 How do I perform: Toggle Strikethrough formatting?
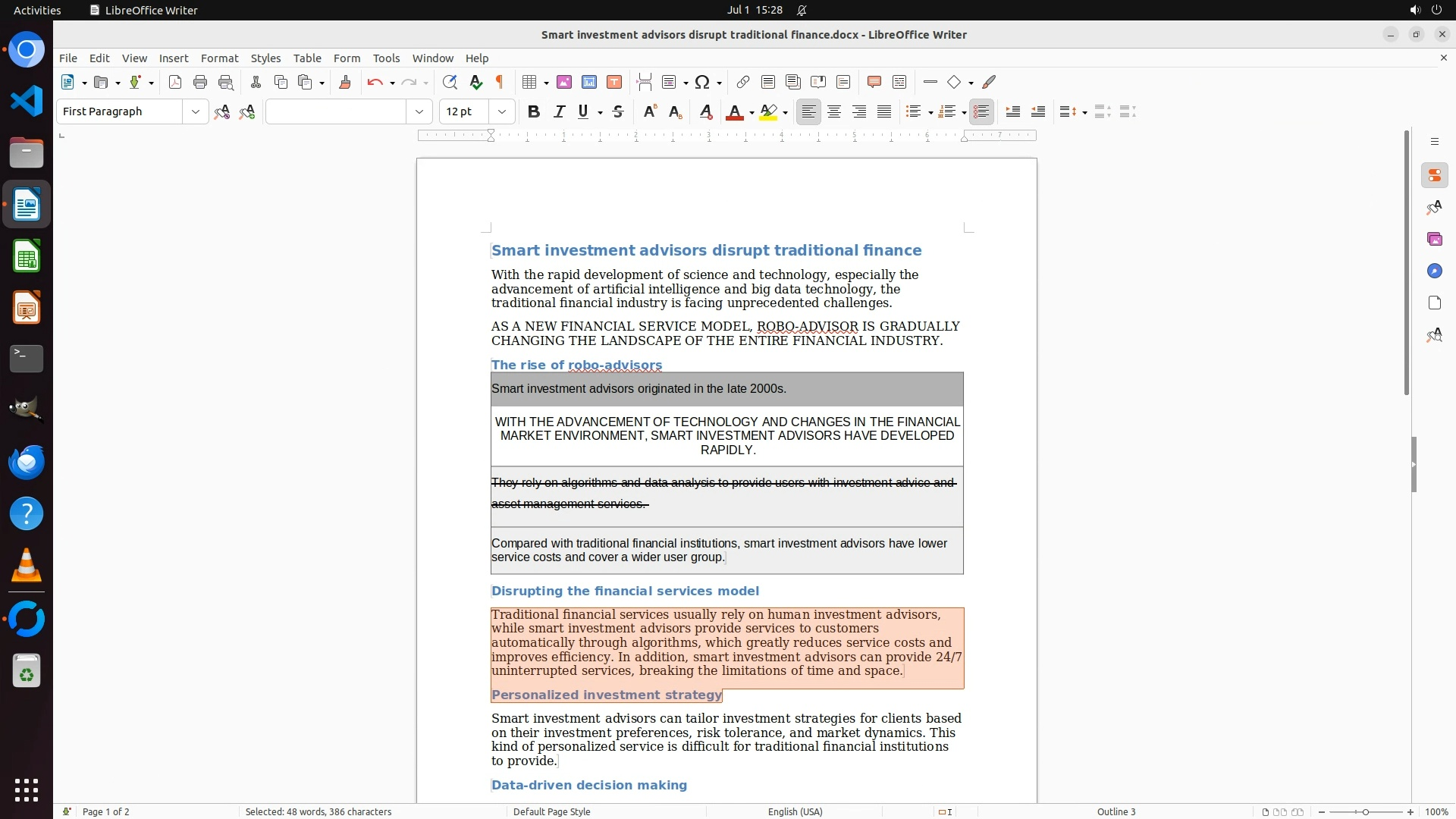(618, 111)
